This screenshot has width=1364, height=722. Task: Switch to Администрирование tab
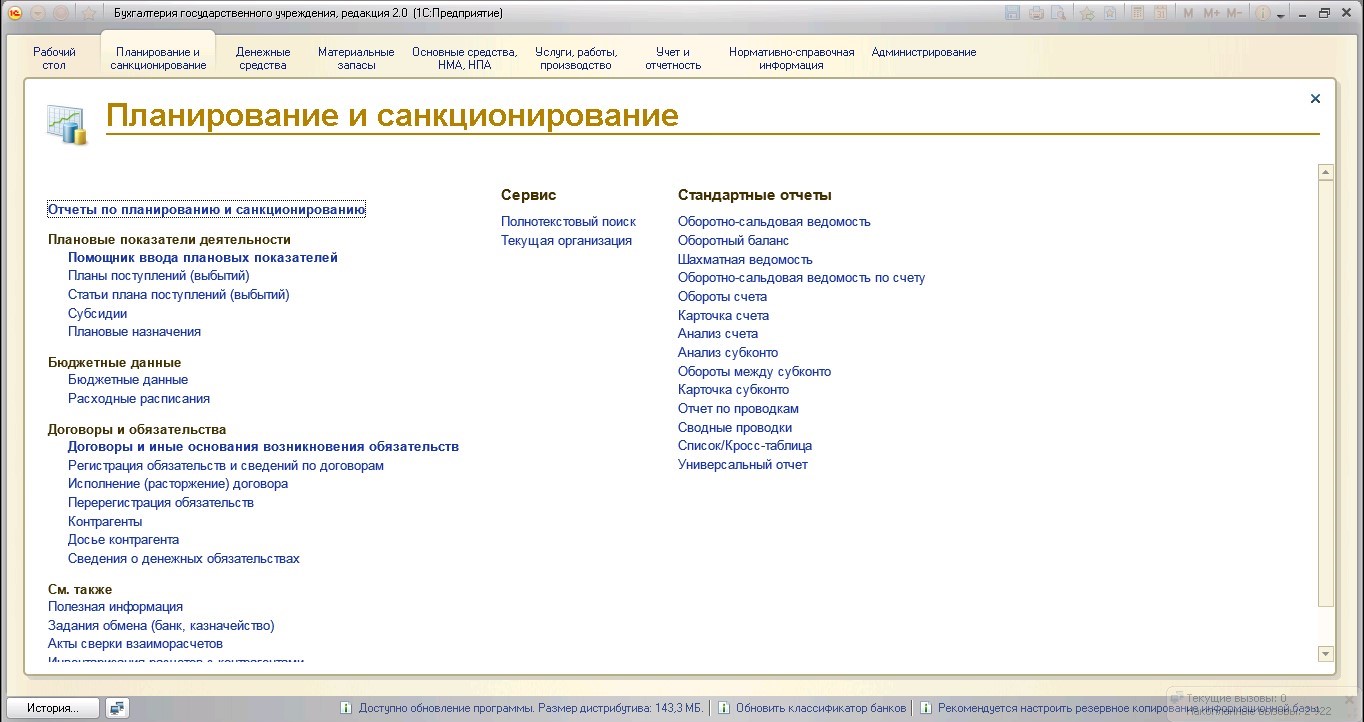coord(924,52)
